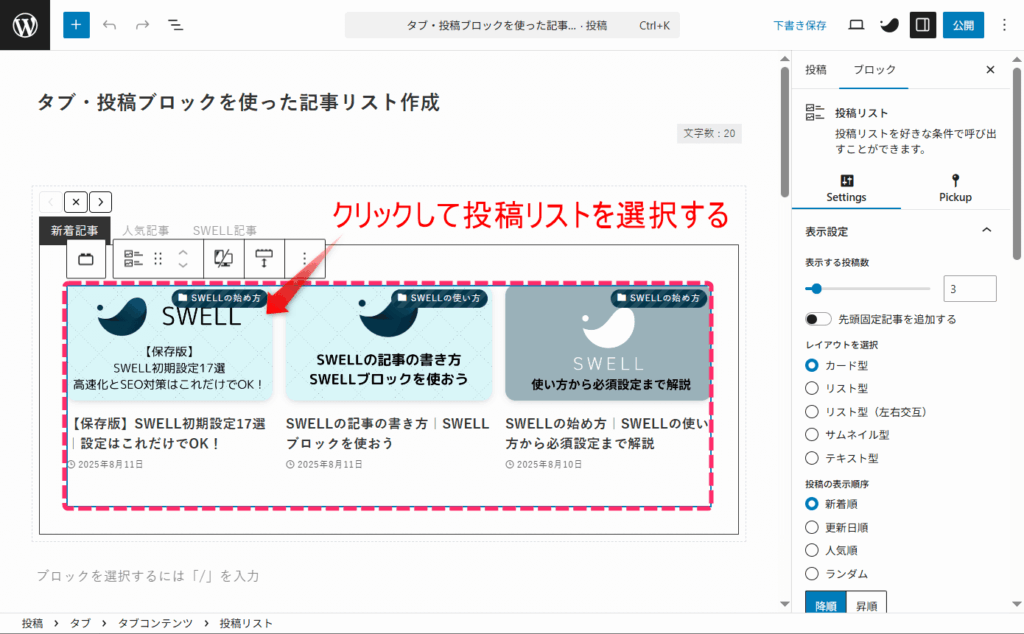
Task: Click the WordPress logo icon
Action: point(25,25)
